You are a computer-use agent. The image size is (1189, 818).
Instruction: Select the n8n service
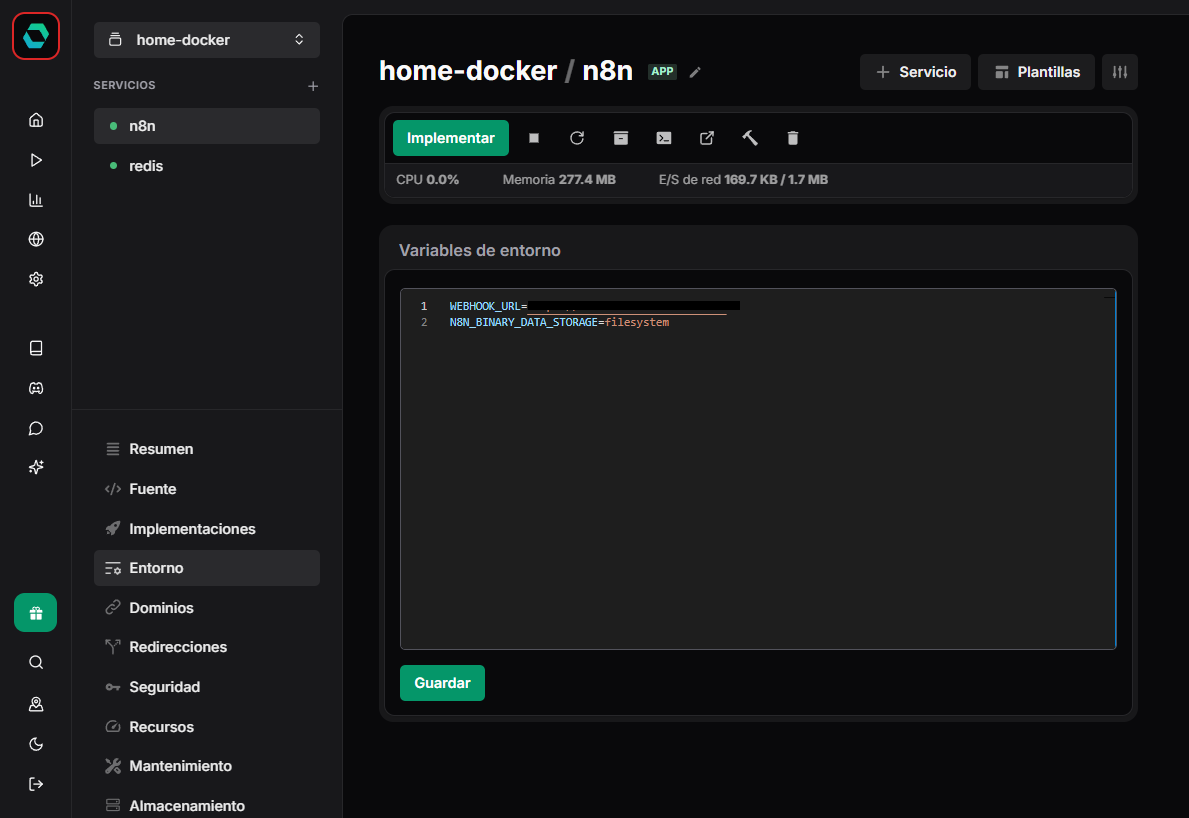[x=207, y=126]
